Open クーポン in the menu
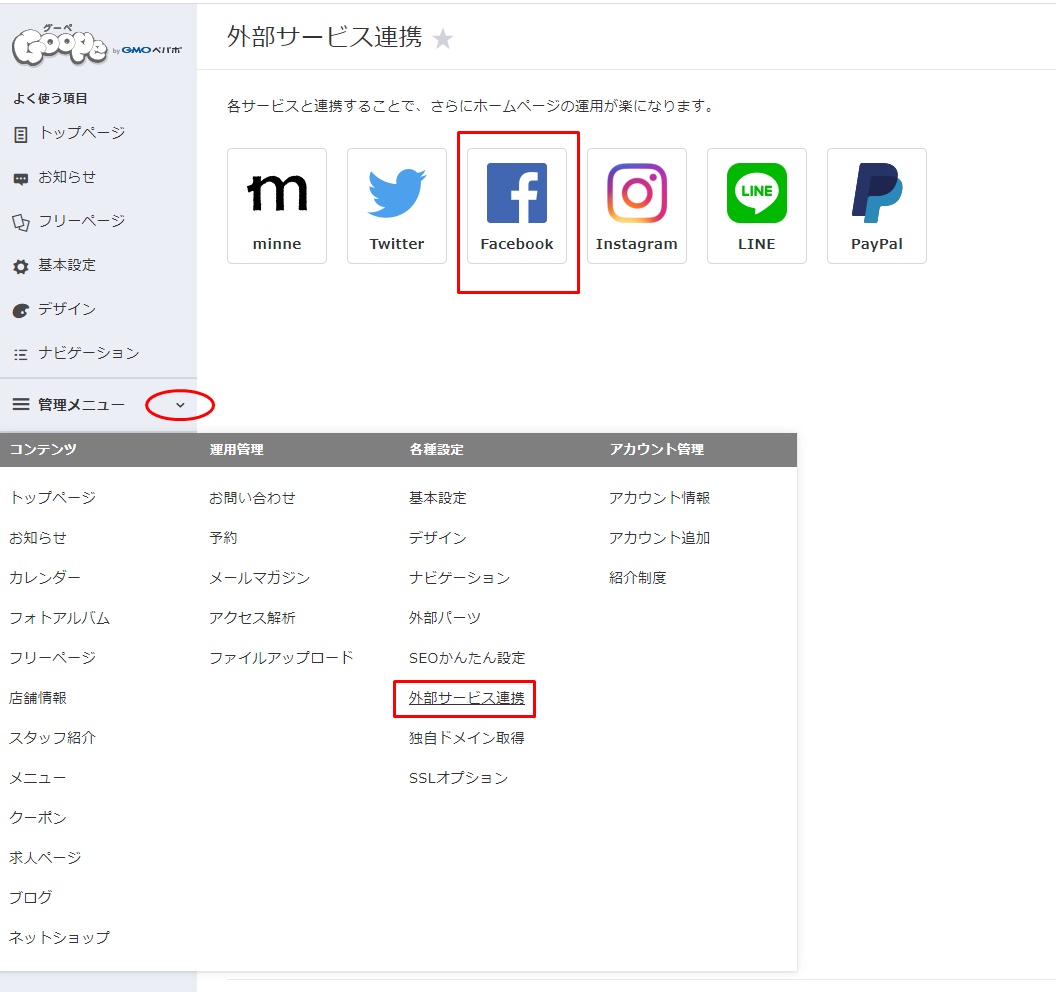The image size is (1056, 992). [38, 818]
